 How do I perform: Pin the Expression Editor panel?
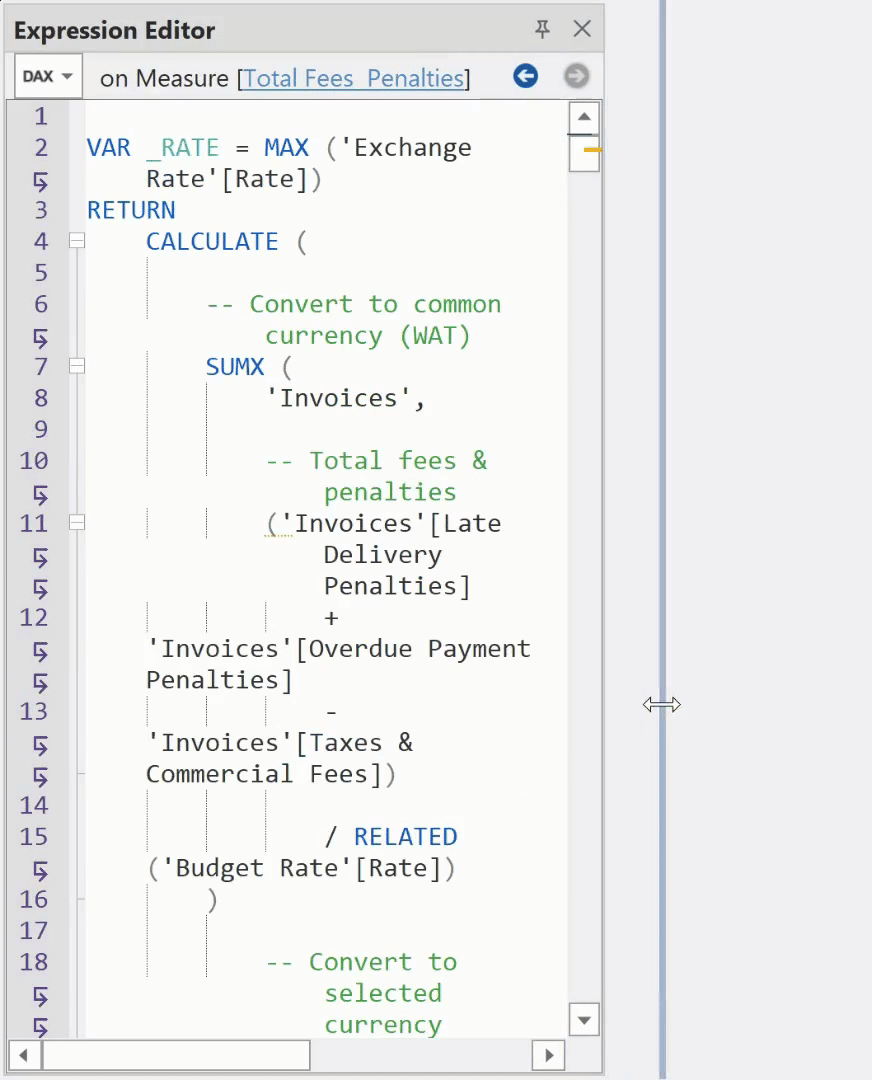click(542, 29)
